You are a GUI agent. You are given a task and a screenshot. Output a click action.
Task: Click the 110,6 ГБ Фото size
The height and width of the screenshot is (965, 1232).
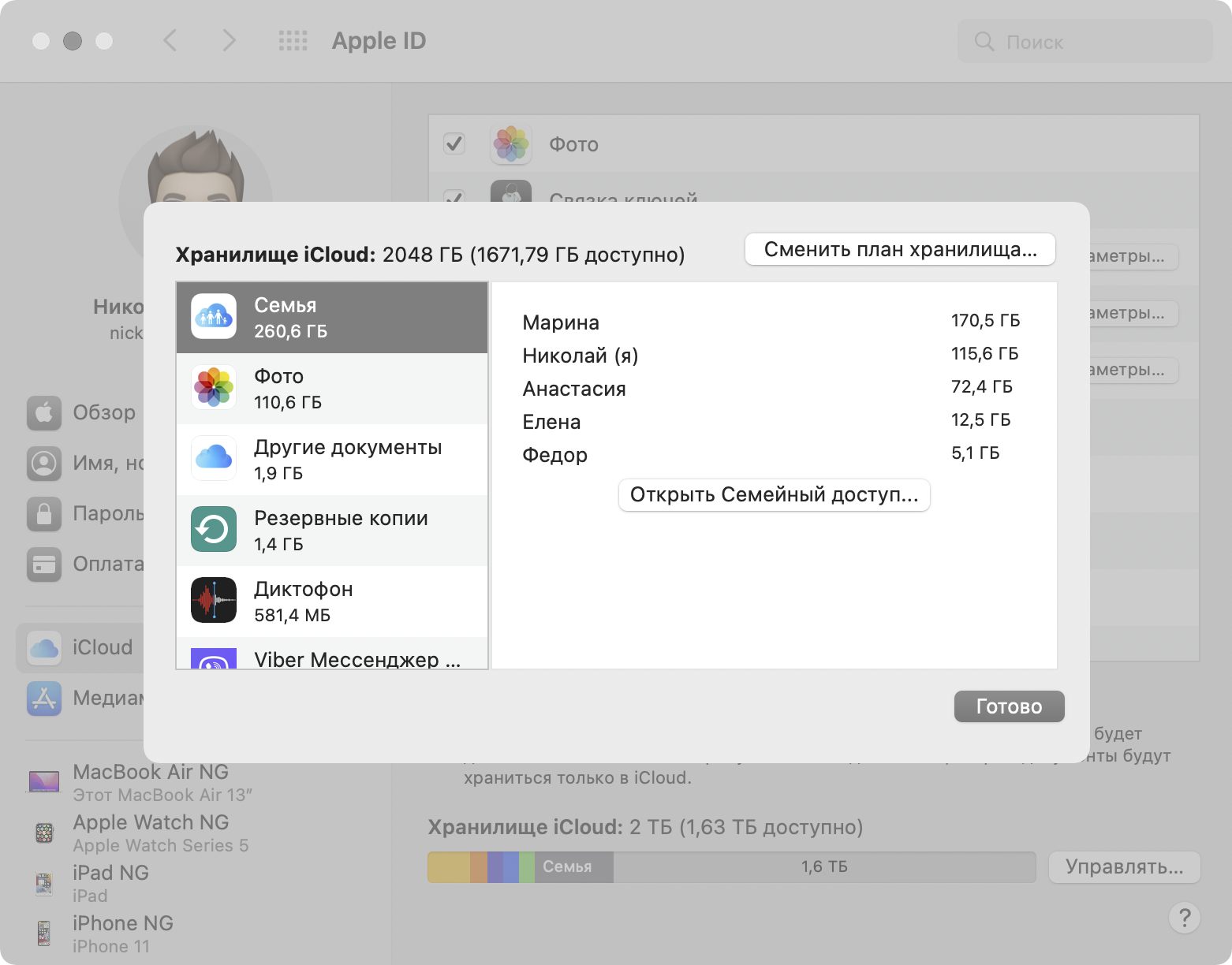coord(288,402)
